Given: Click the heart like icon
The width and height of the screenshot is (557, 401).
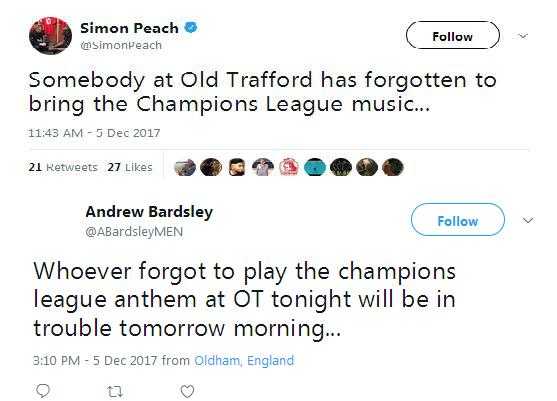Looking at the screenshot, I should click(x=187, y=391).
